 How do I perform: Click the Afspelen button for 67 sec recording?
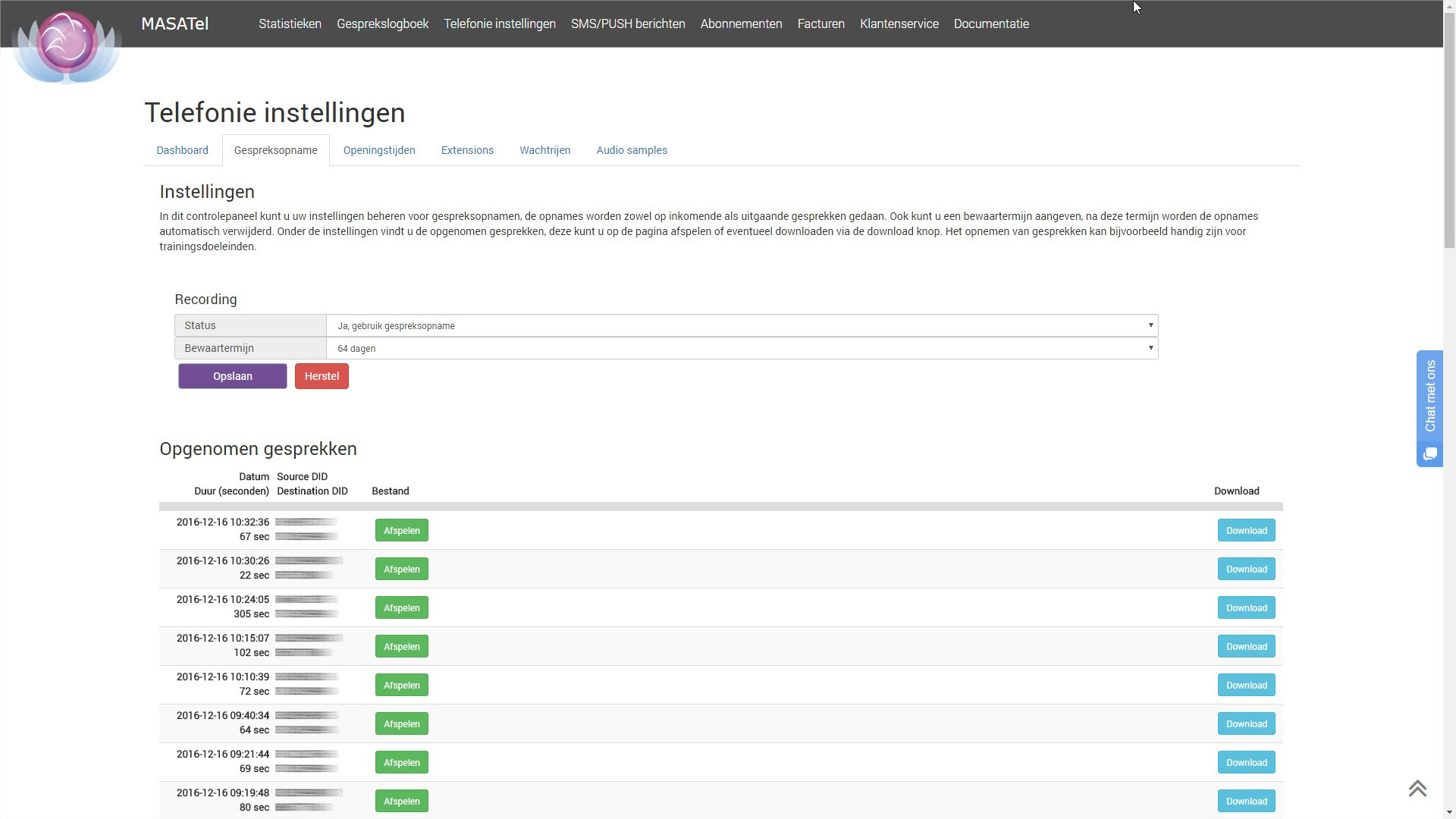click(x=401, y=530)
